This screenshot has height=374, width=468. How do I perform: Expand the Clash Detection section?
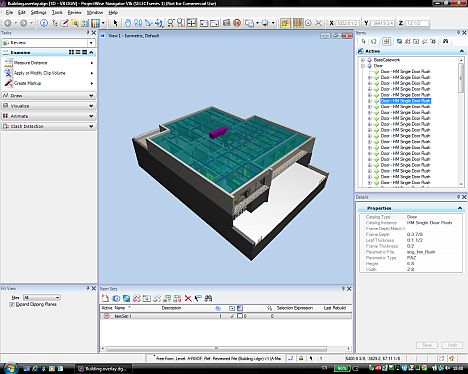click(x=49, y=126)
